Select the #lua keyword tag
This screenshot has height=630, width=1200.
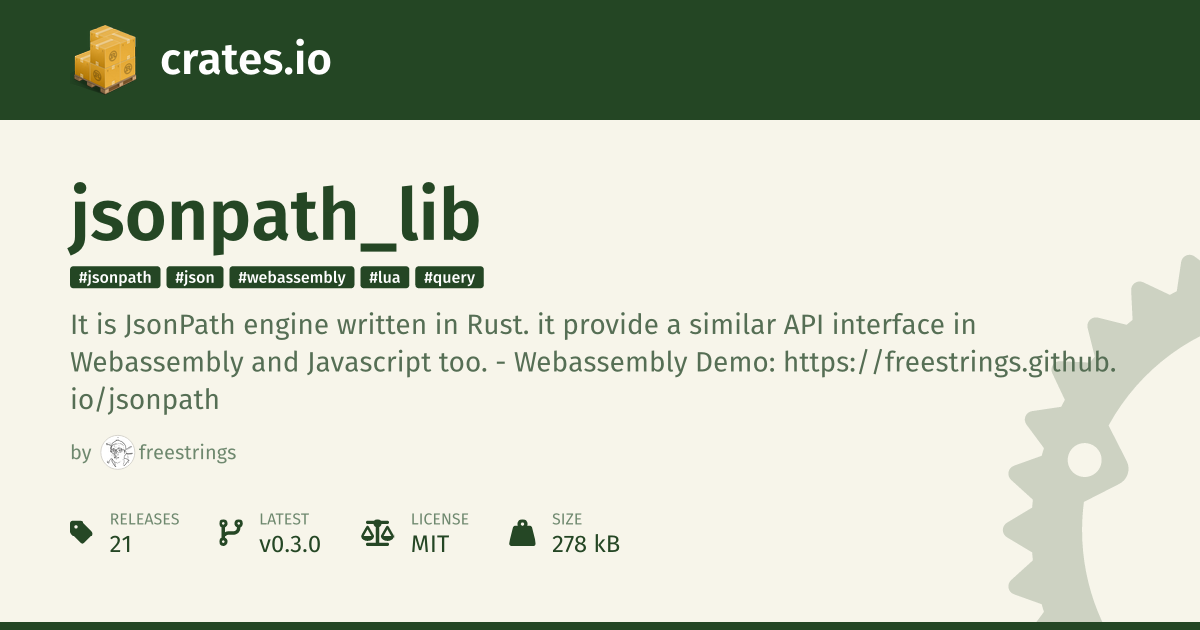pos(385,278)
